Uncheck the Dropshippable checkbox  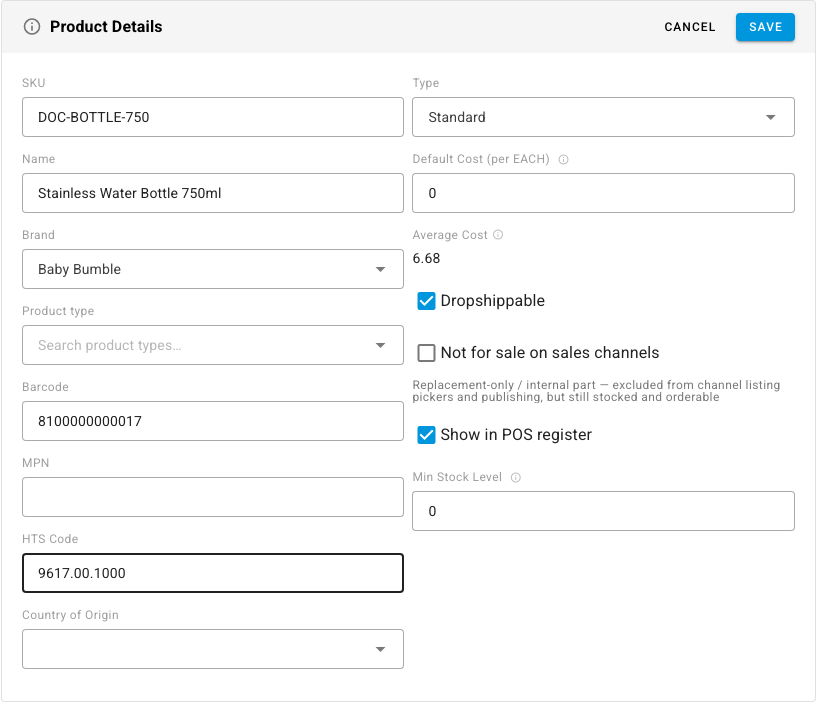pos(426,301)
